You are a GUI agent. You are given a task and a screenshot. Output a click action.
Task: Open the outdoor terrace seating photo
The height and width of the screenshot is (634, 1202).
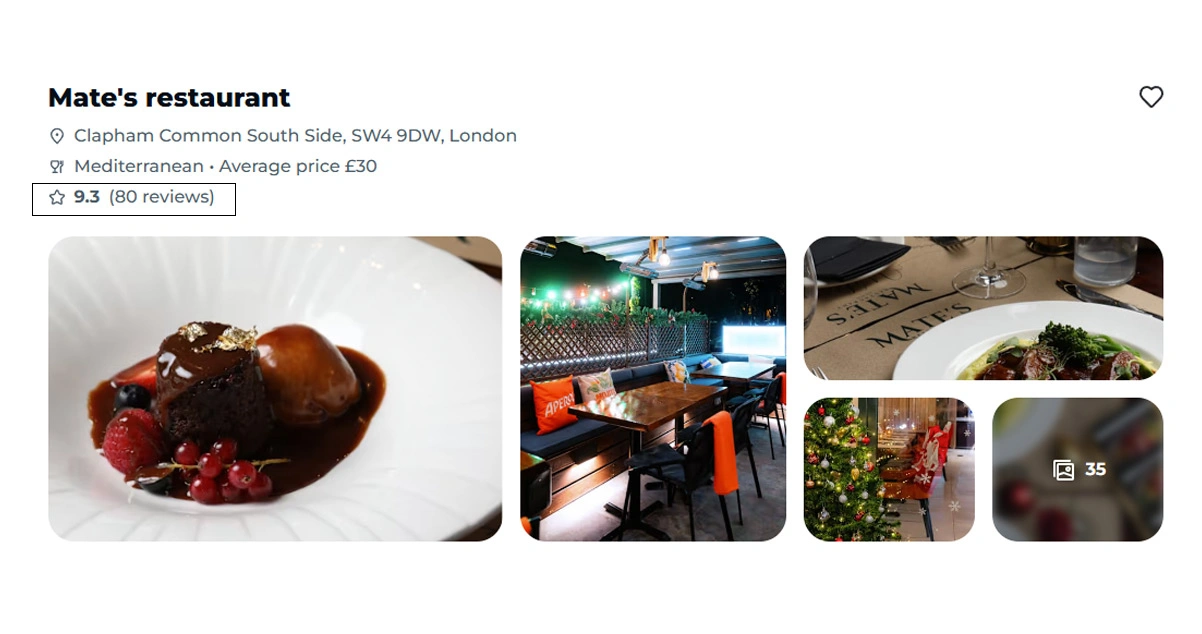(x=653, y=389)
